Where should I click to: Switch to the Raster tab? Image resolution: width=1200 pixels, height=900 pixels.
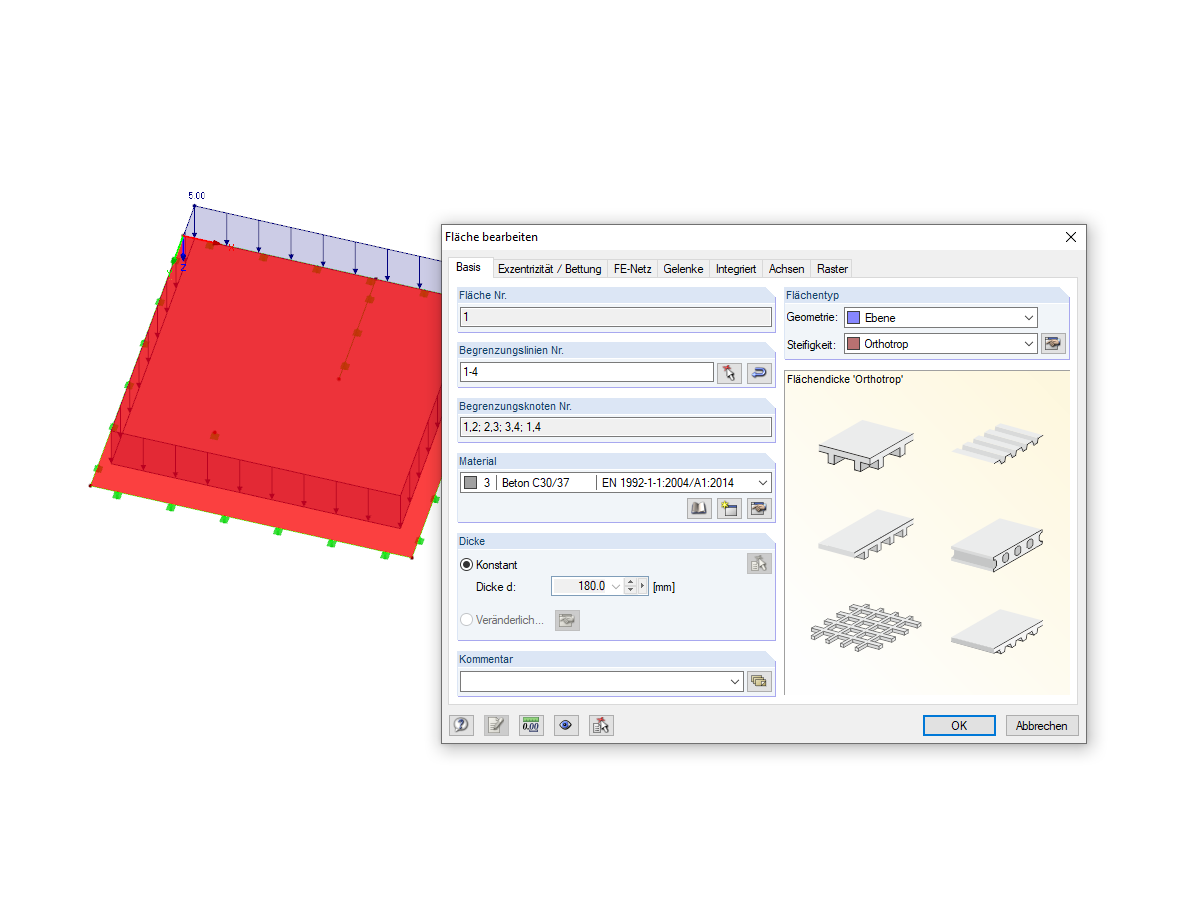click(x=832, y=269)
